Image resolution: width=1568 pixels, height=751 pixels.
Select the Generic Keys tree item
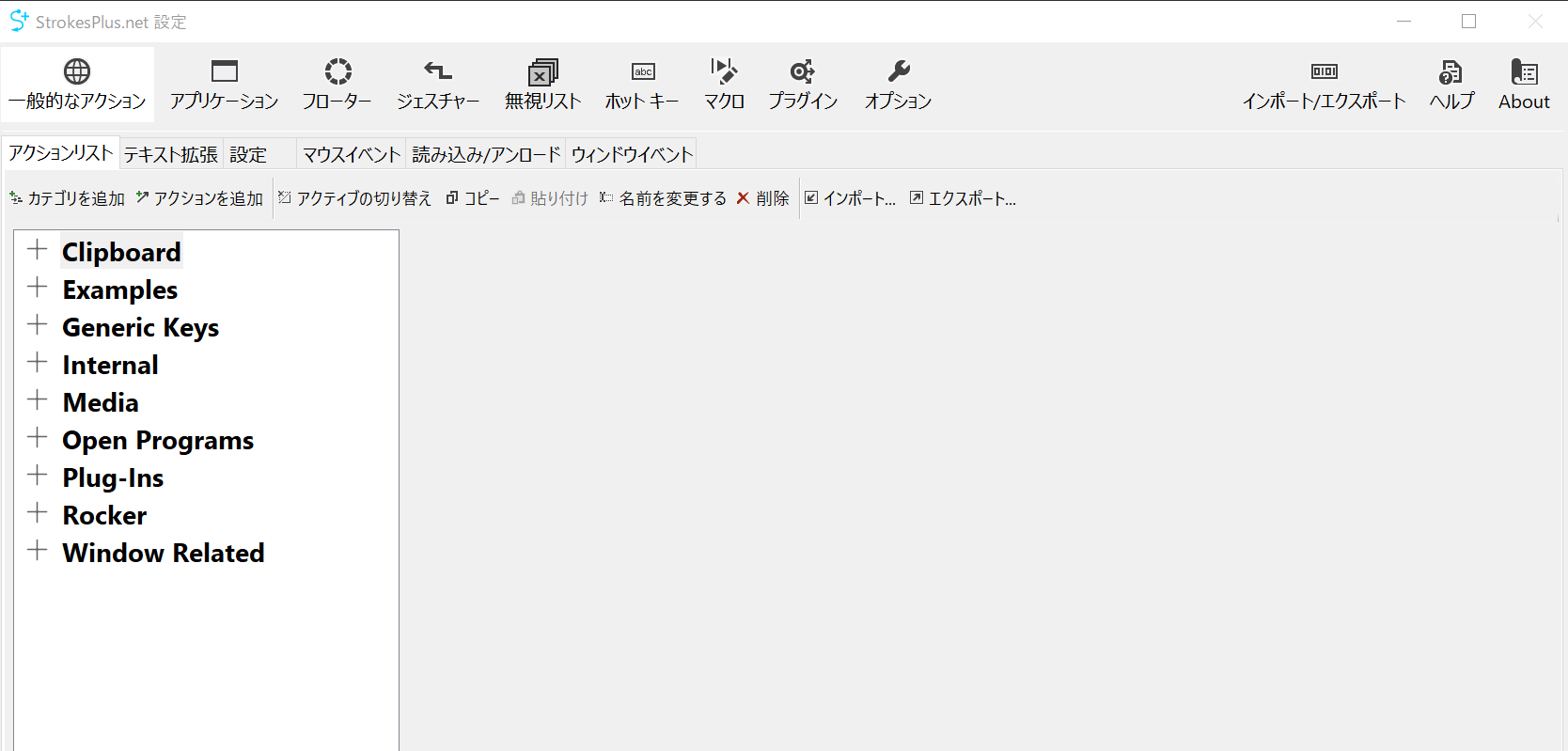click(x=141, y=327)
